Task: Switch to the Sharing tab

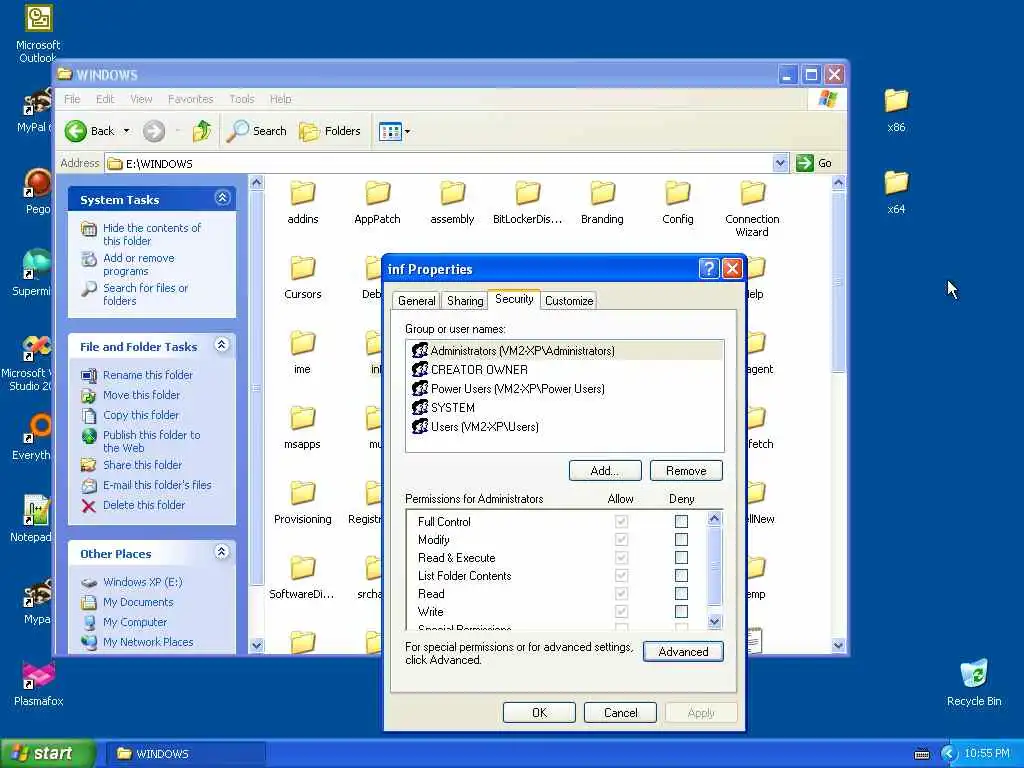Action: point(465,301)
